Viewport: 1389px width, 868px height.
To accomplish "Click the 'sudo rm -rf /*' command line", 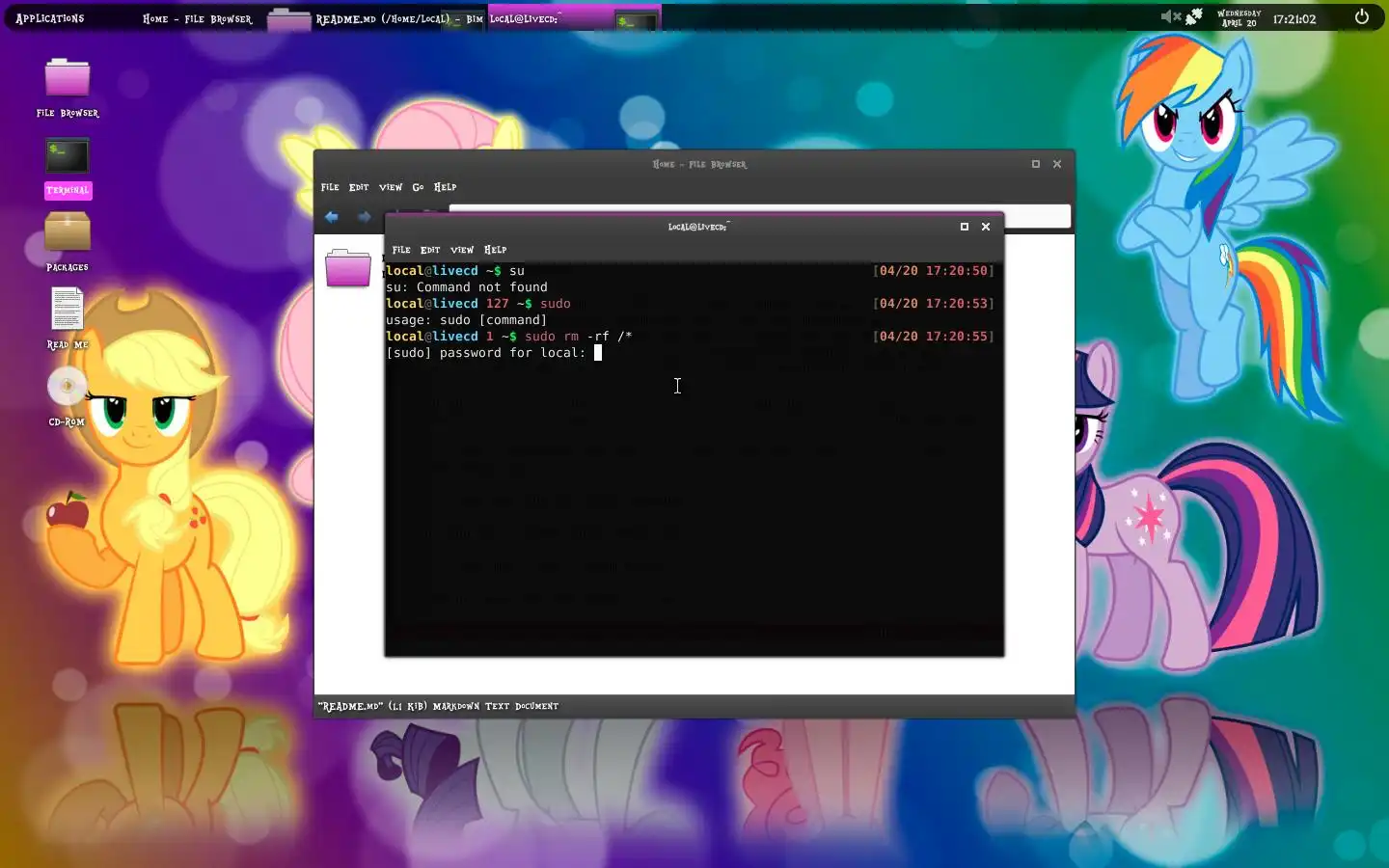I will point(579,337).
